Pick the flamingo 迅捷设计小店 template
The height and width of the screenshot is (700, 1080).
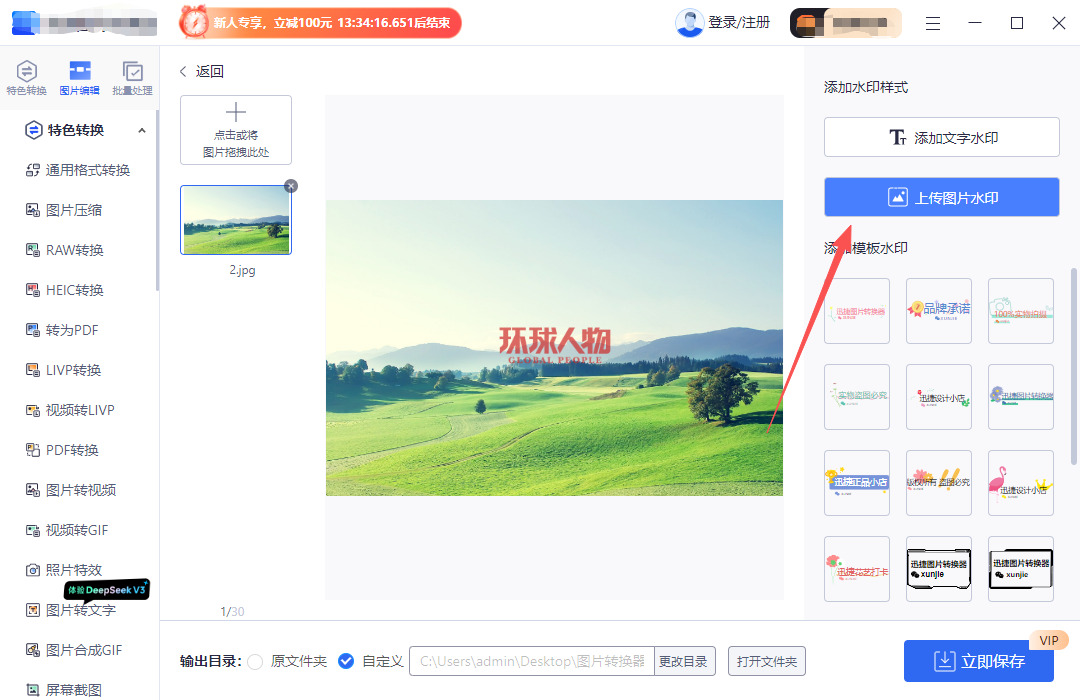[x=1021, y=483]
